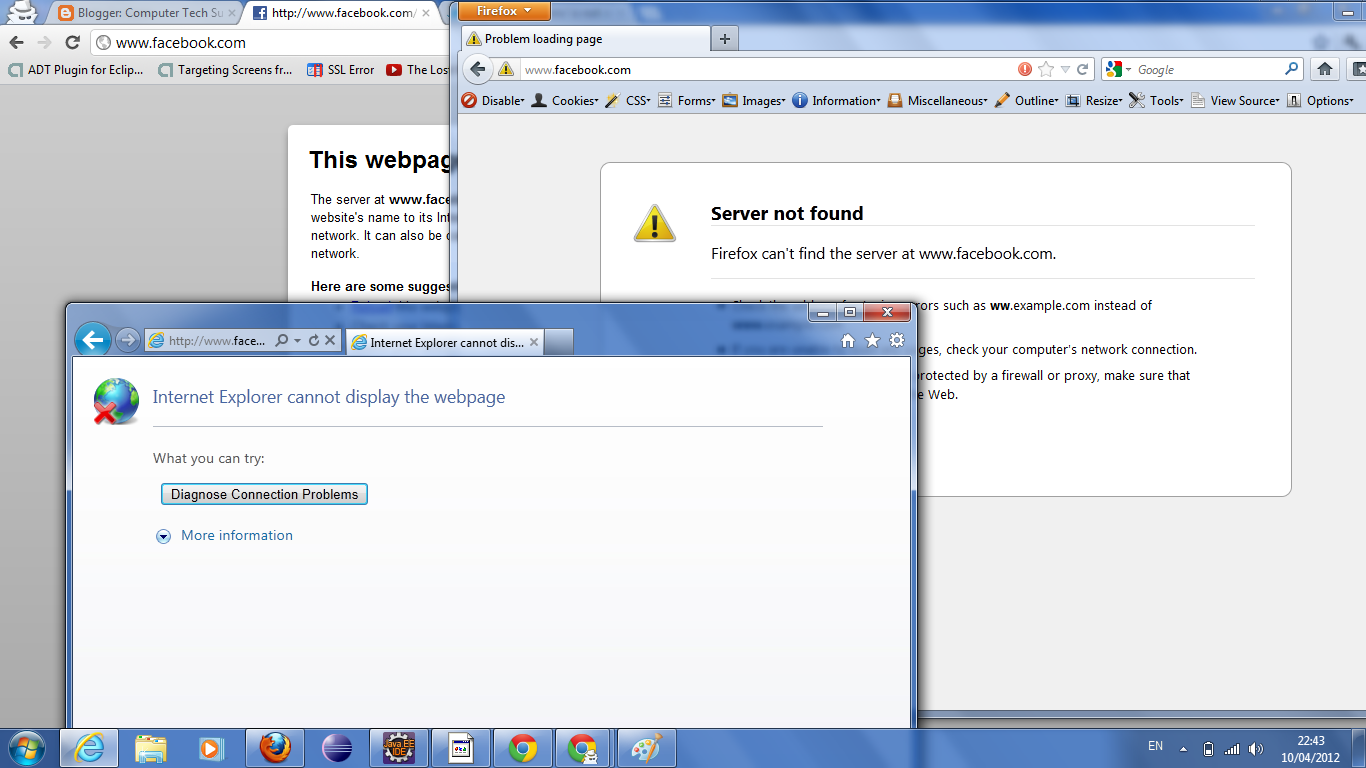Open the Images dropdown menu
1366x768 pixels.
point(754,100)
